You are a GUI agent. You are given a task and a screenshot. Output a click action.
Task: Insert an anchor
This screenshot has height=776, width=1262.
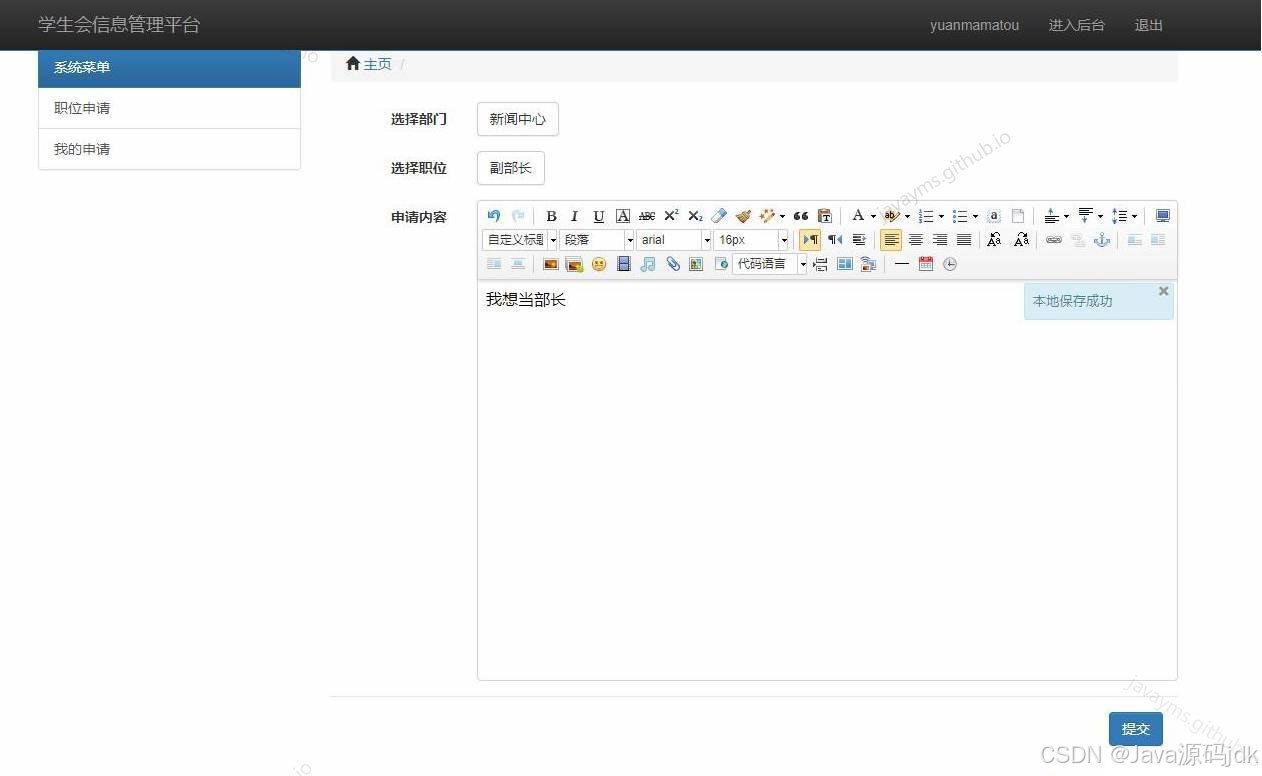[x=1101, y=240]
